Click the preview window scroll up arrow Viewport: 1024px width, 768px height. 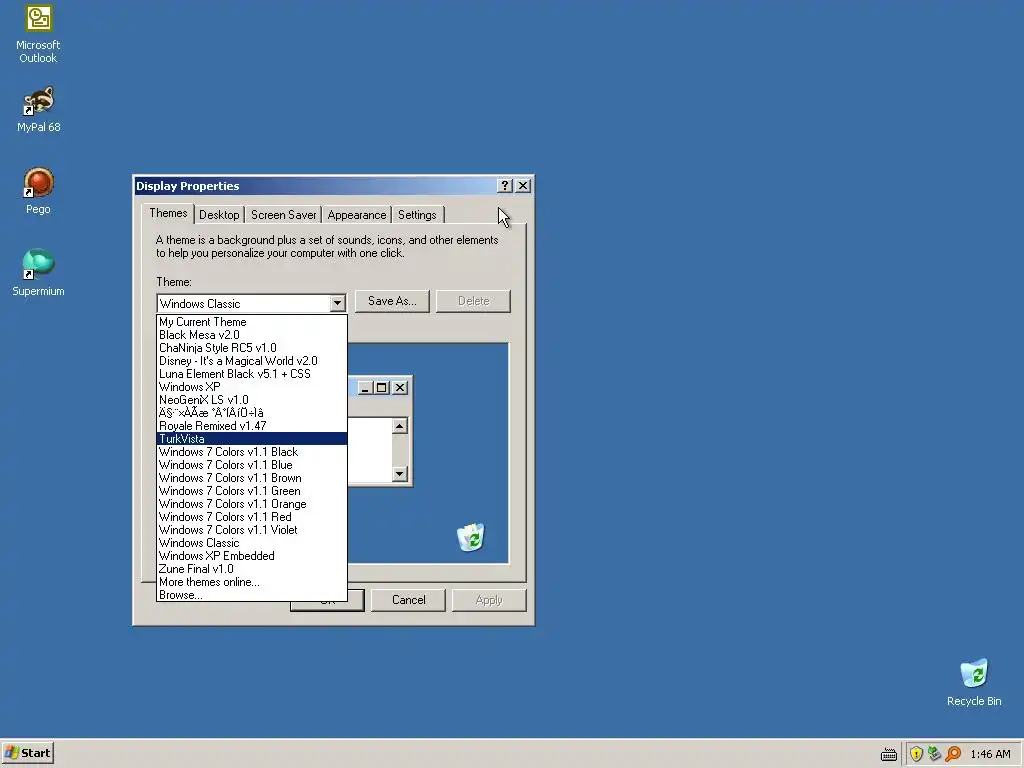pyautogui.click(x=400, y=426)
